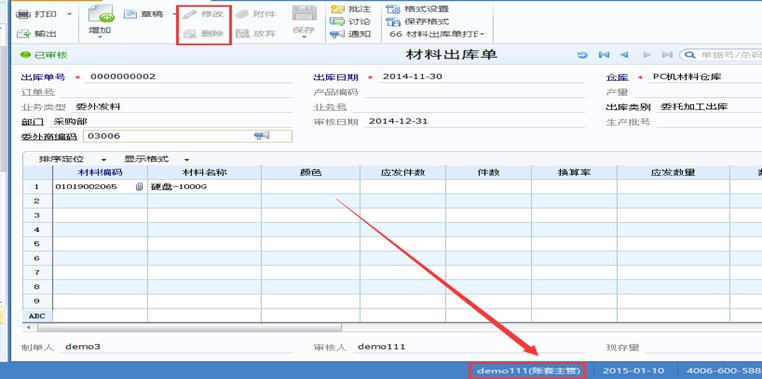This screenshot has width=762, height=379.
Task: Go to the last record navigation icon
Action: [667, 55]
